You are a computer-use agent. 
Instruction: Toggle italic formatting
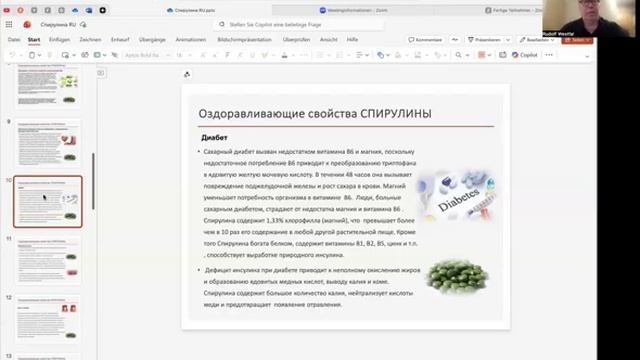click(240, 55)
